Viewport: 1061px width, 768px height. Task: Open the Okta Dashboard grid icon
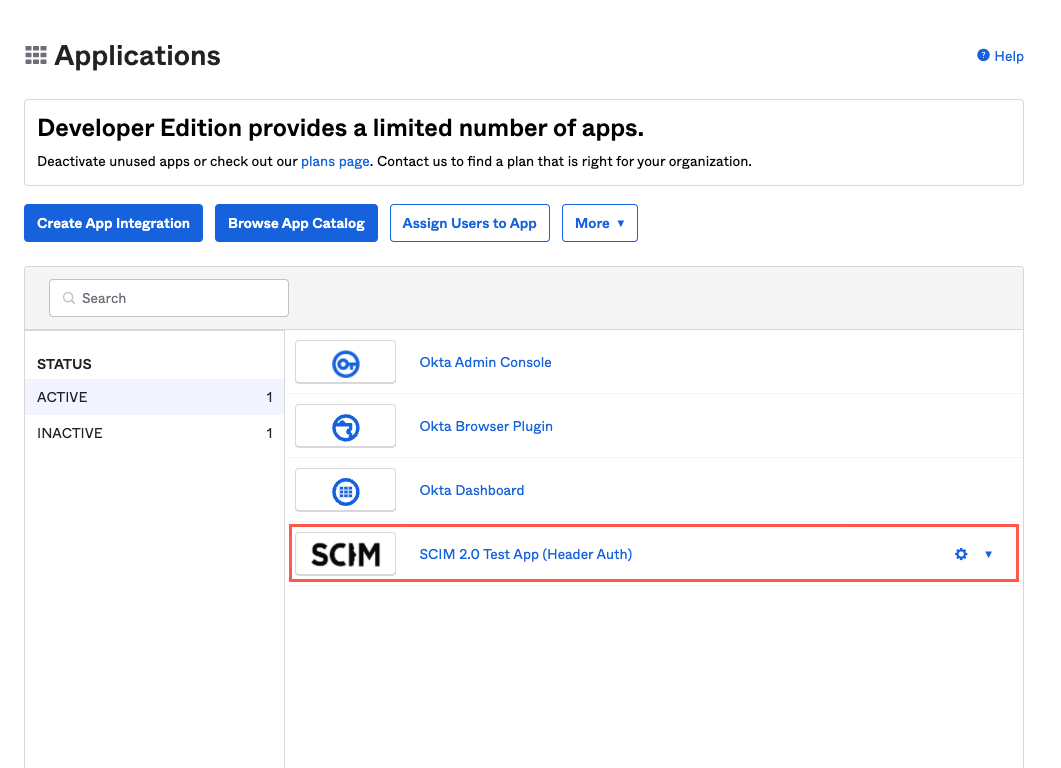[345, 490]
